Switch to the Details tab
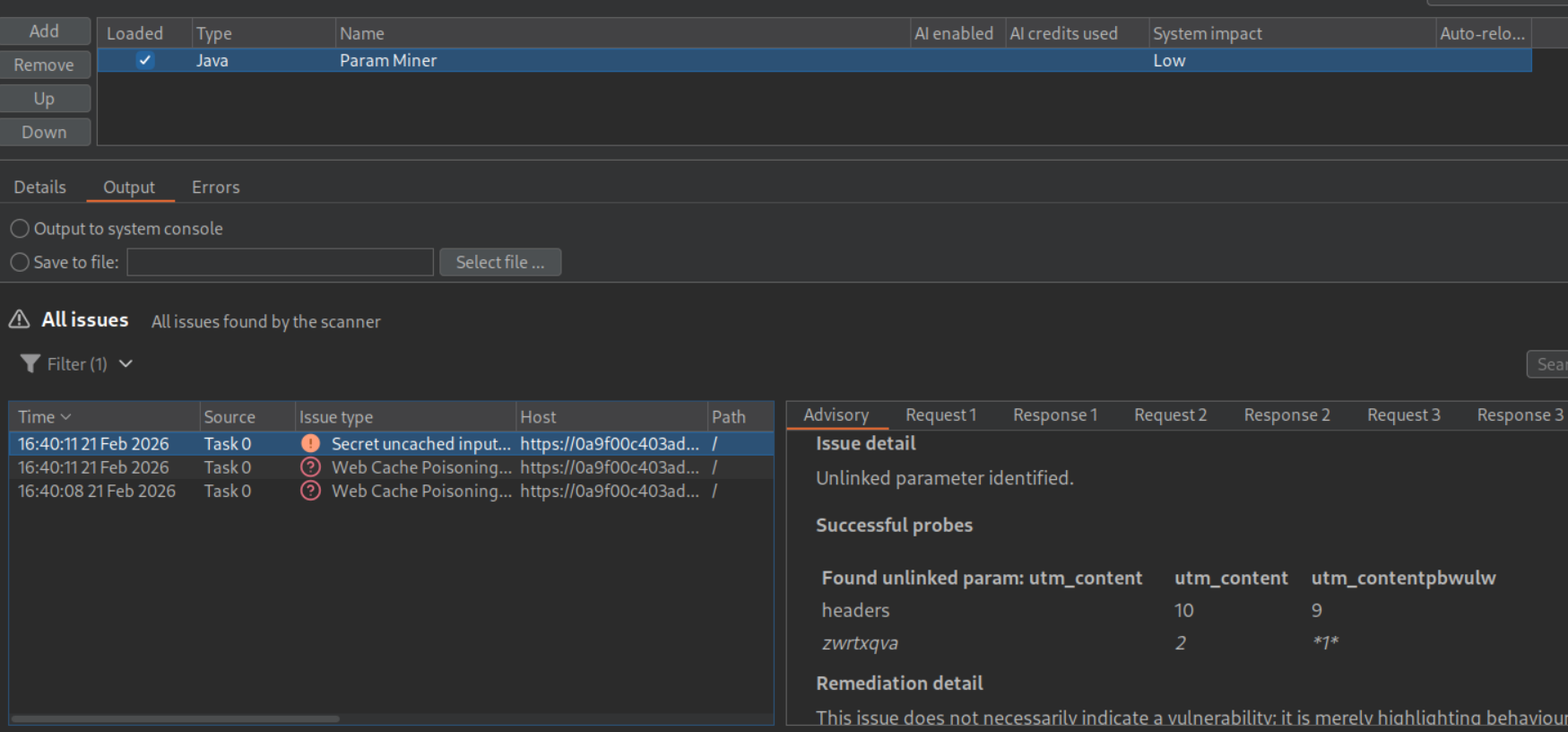Image resolution: width=1568 pixels, height=732 pixels. pyautogui.click(x=39, y=187)
